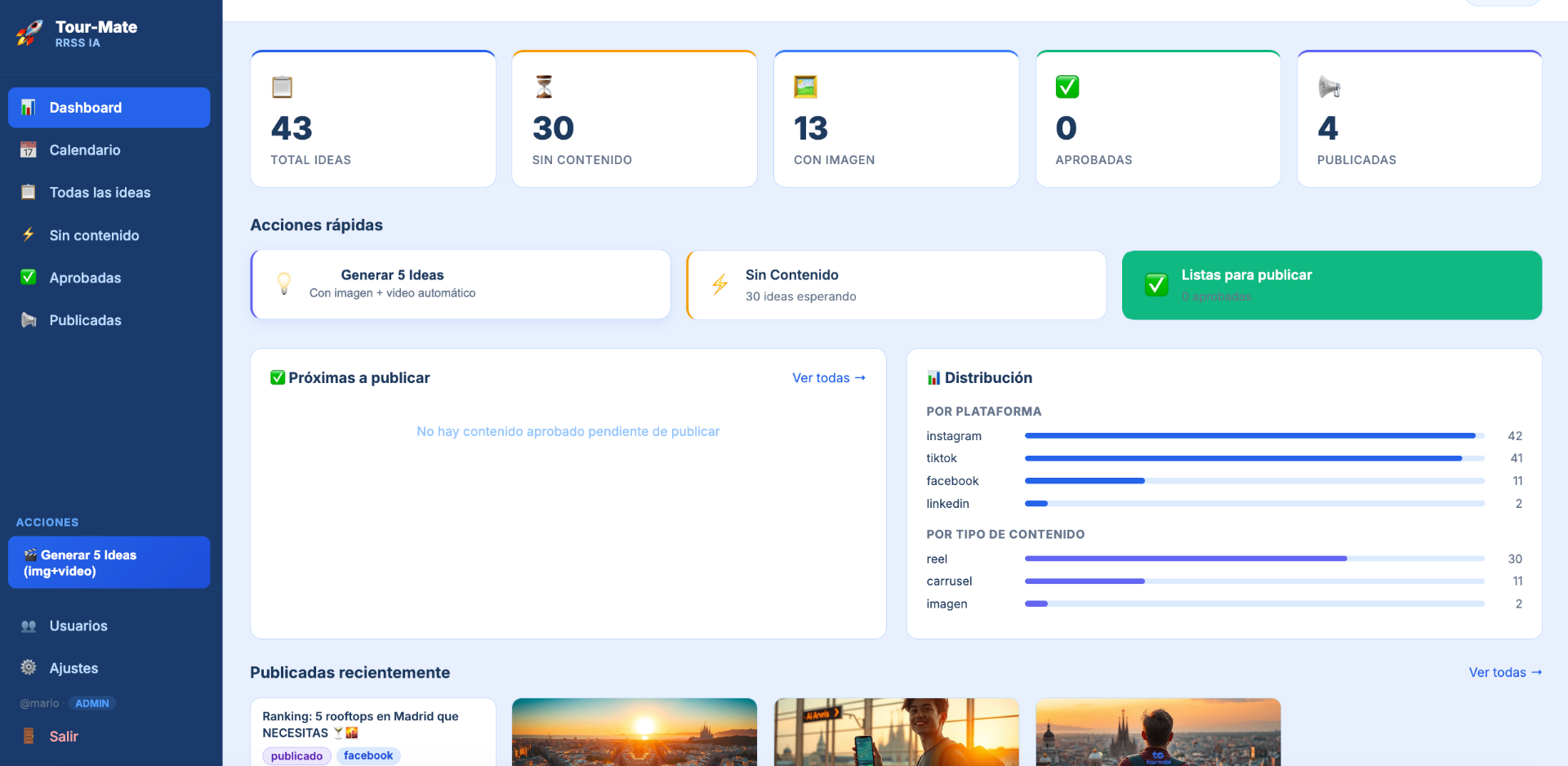The width and height of the screenshot is (1568, 766).
Task: Click the Usuarios people icon
Action: click(x=29, y=626)
